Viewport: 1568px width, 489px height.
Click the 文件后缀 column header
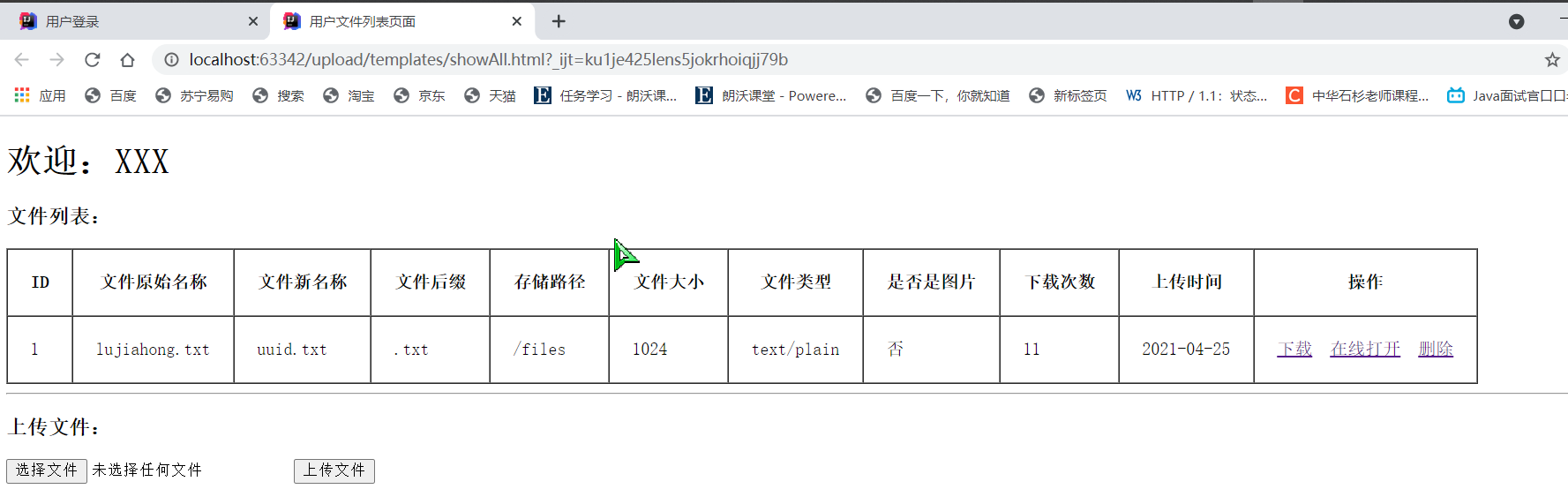pos(431,282)
